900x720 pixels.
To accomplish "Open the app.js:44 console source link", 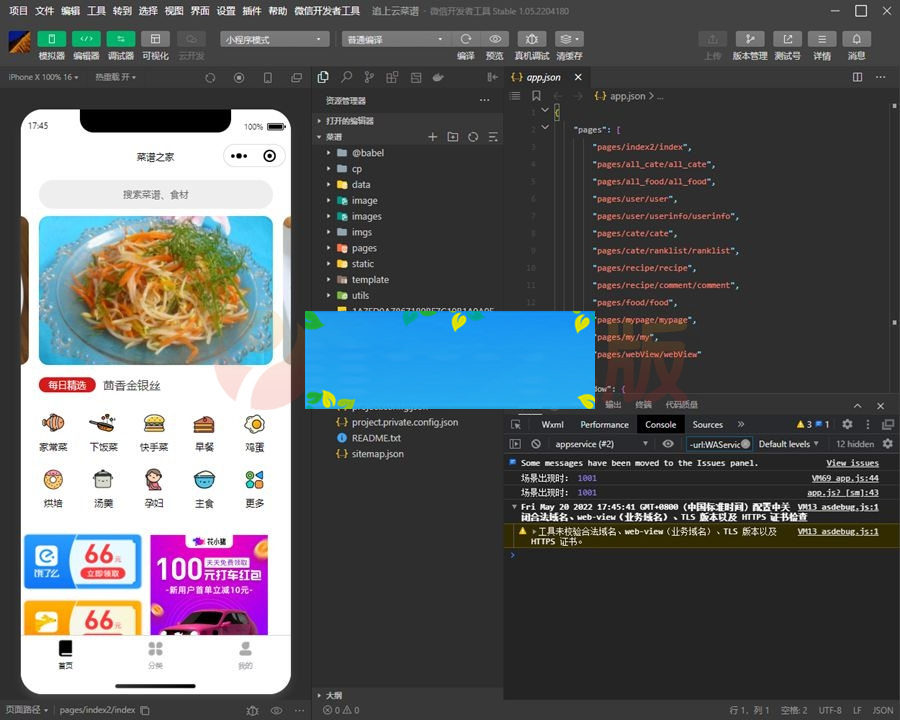I will [847, 479].
